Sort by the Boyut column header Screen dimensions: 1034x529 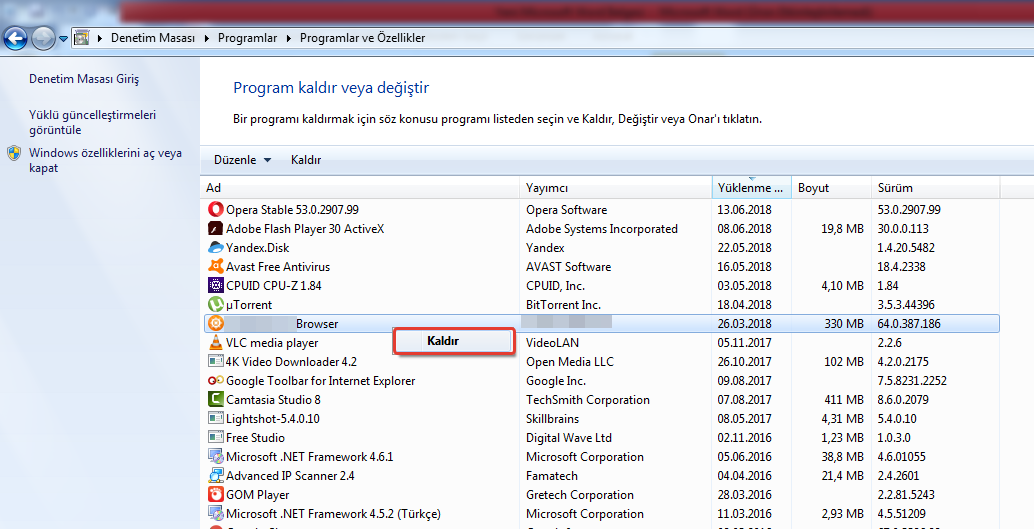813,188
